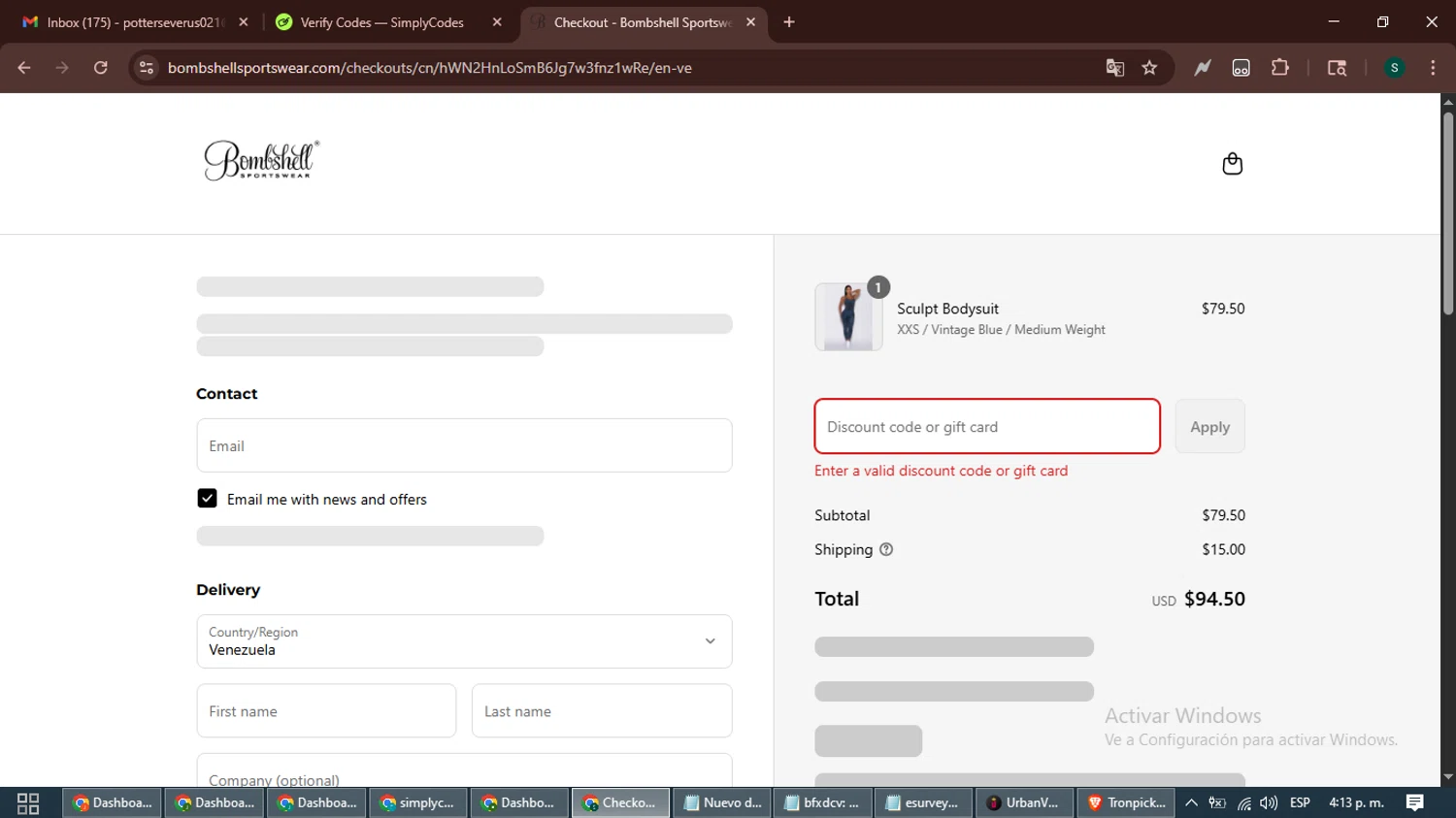Bookmark this page with star icon

1149,68
